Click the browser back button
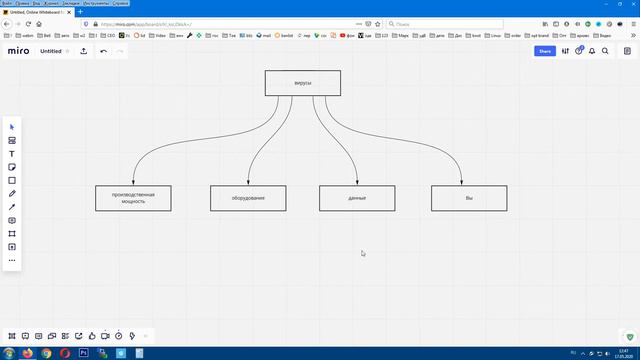The image size is (640, 360). (7, 24)
